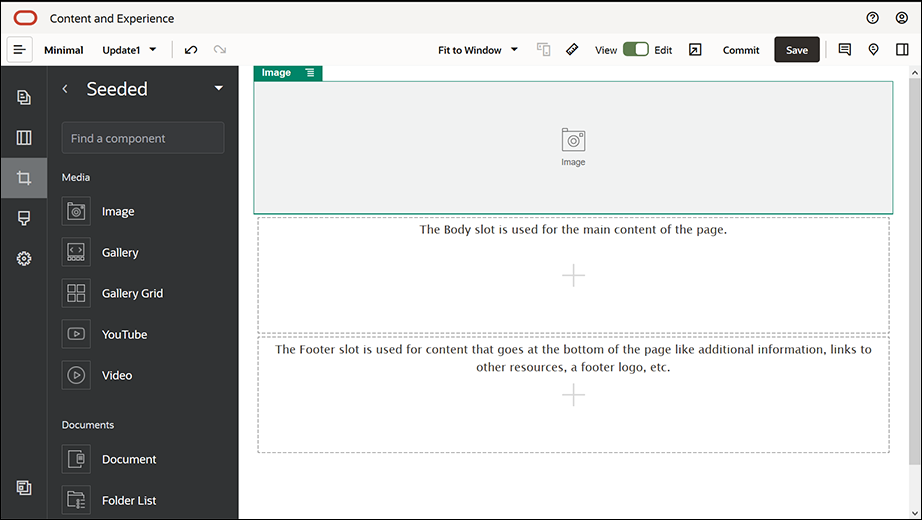Open the layouts columns icon in rail
The image size is (922, 520).
pyautogui.click(x=24, y=138)
